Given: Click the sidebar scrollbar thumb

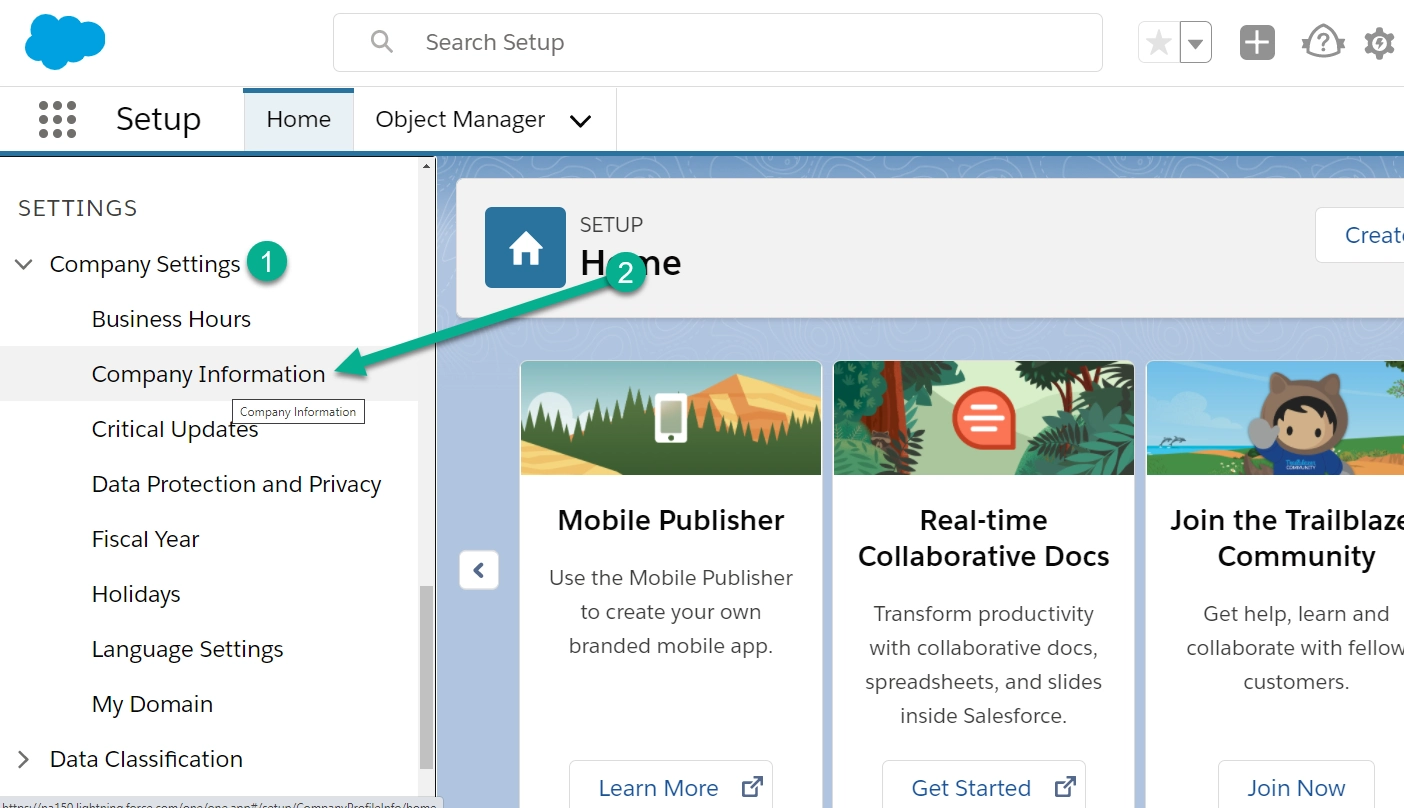Looking at the screenshot, I should (x=426, y=677).
